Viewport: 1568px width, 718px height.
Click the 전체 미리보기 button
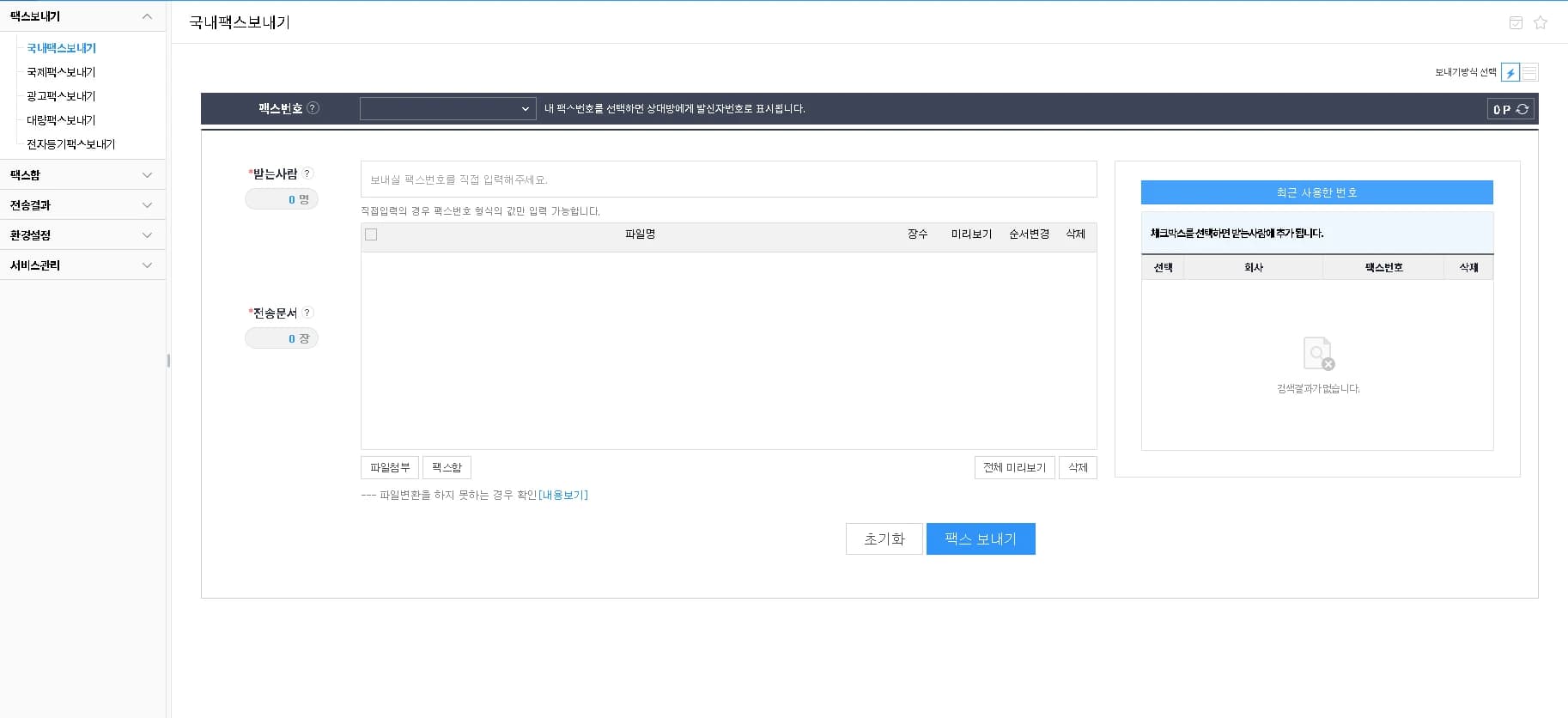point(1015,467)
